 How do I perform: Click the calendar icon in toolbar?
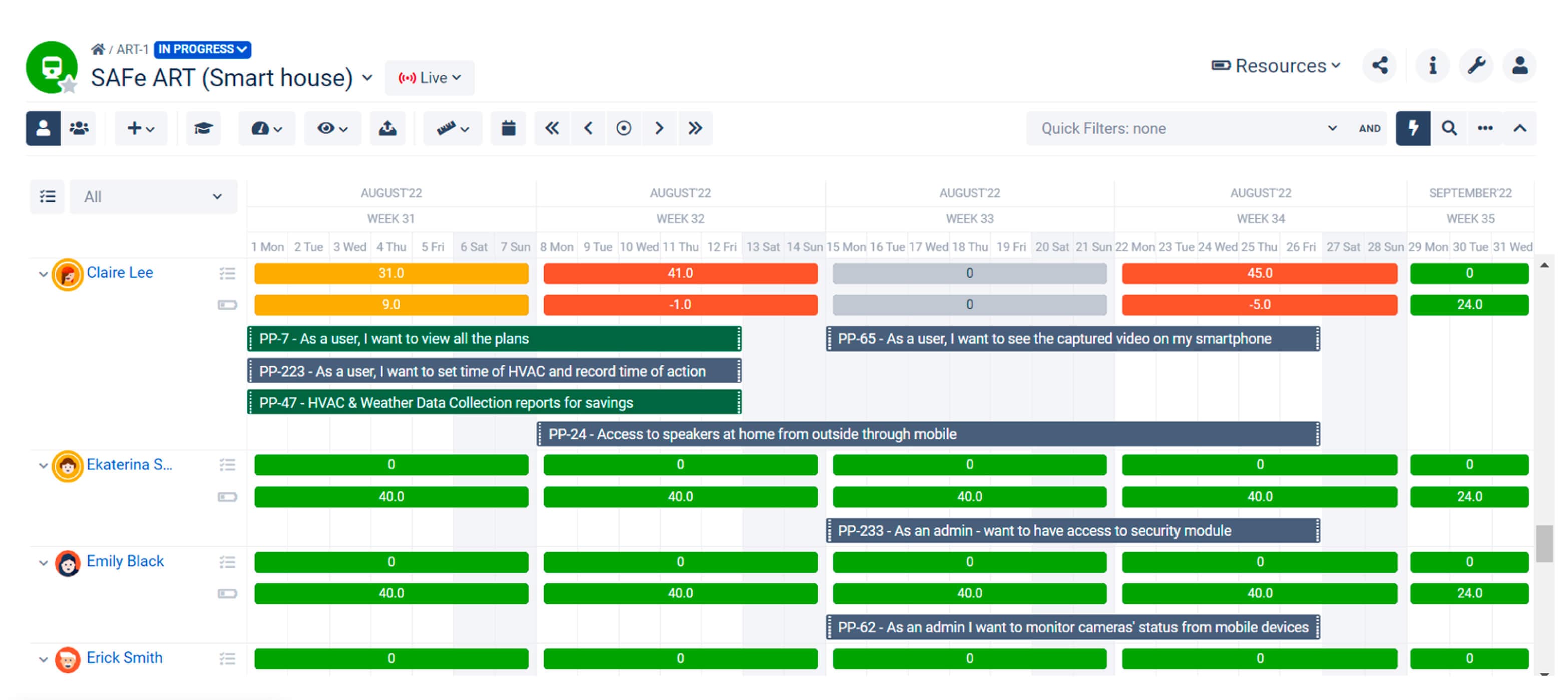point(508,128)
